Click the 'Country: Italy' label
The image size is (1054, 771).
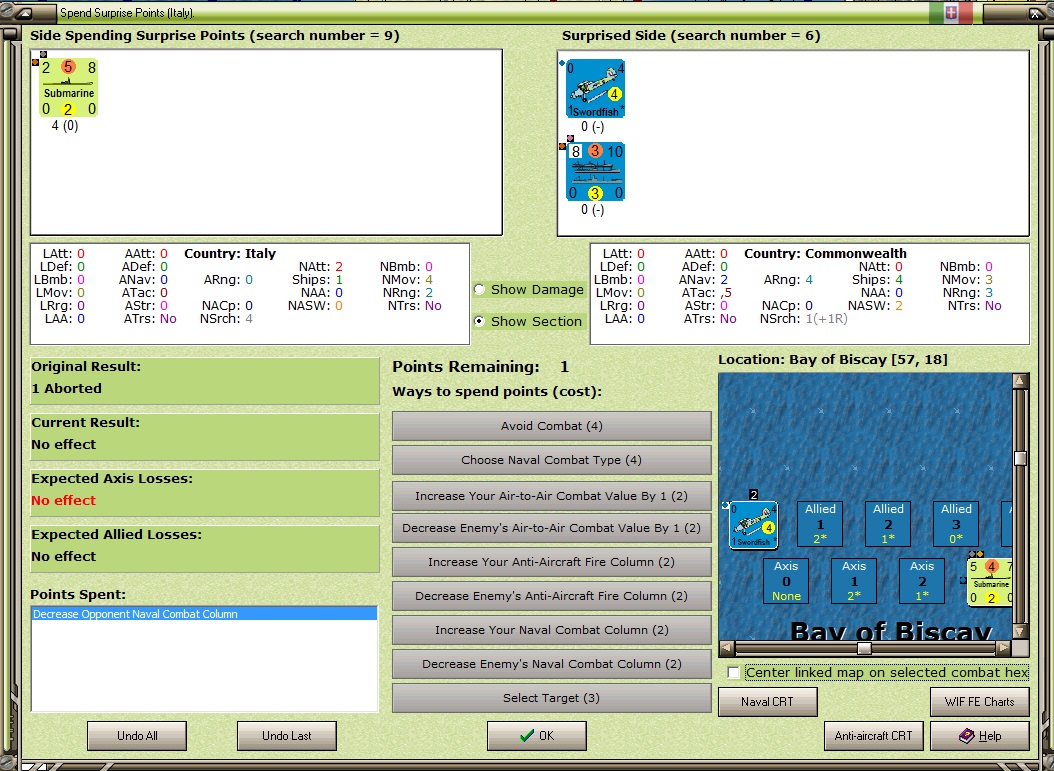(230, 253)
